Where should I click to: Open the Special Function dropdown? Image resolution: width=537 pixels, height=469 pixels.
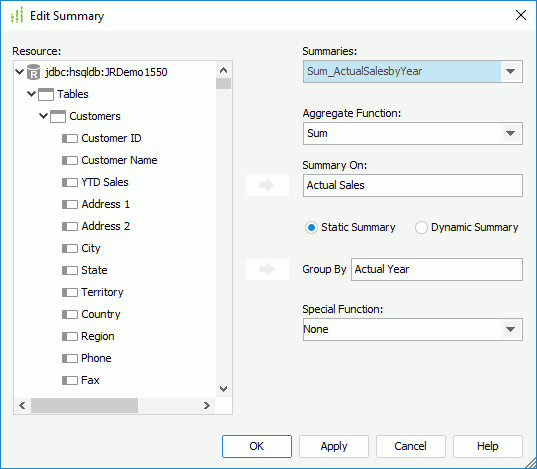pos(511,330)
